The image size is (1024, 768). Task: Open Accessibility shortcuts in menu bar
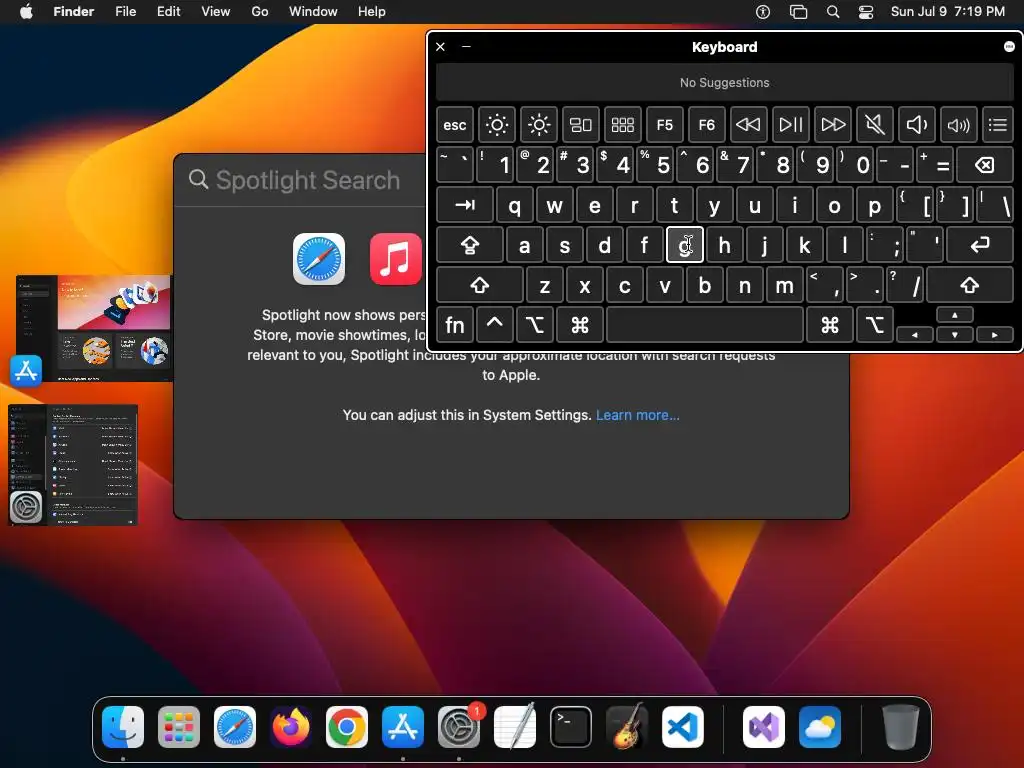pyautogui.click(x=763, y=12)
